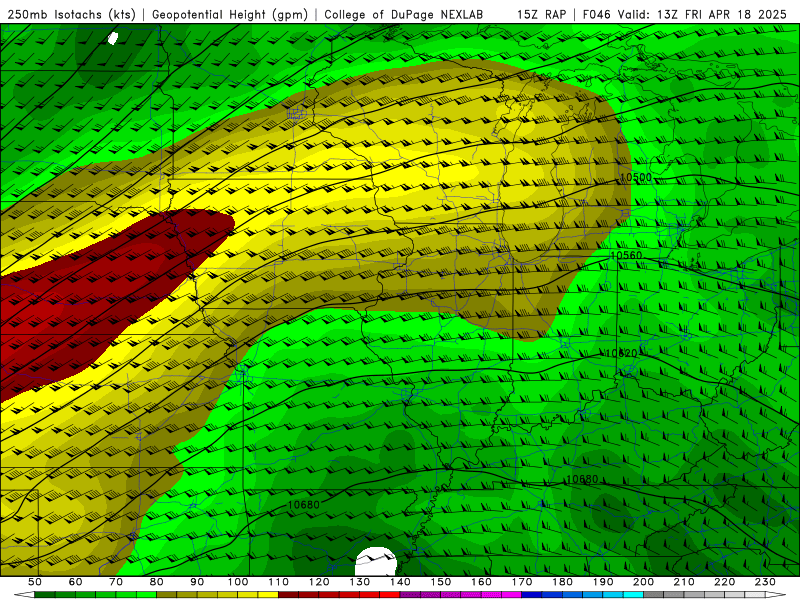Click the "250mb Isotachs (kts)" title text
Viewport: 800px width, 600px height.
coord(72,15)
